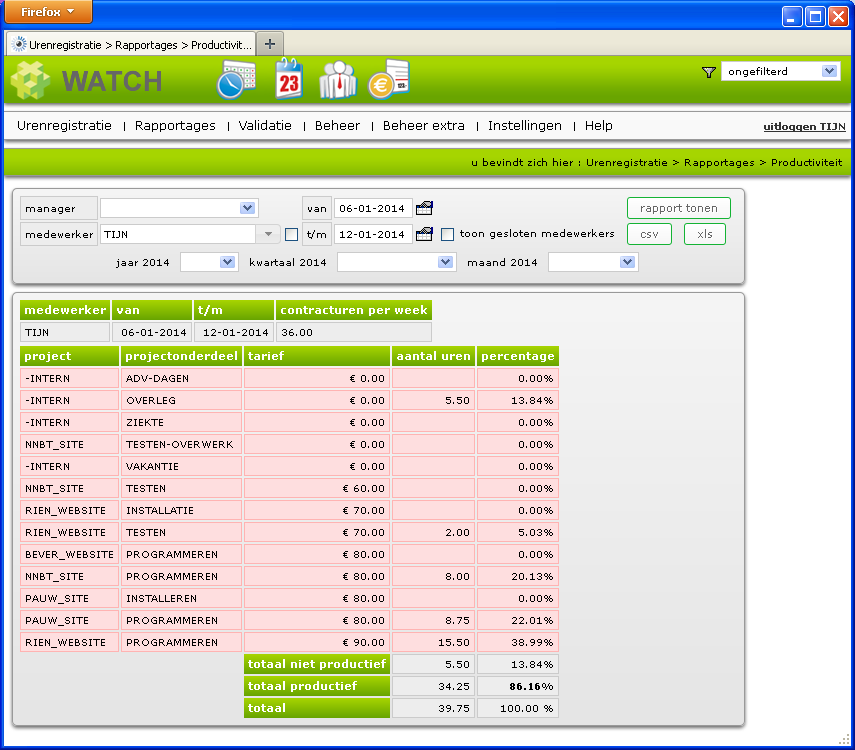Click the 15.50 aantal uren cell
This screenshot has height=750, width=855.
(433, 643)
